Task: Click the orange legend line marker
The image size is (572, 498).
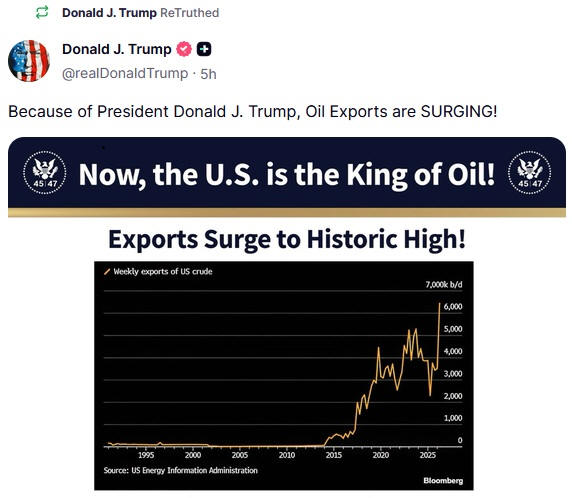Action: [107, 271]
